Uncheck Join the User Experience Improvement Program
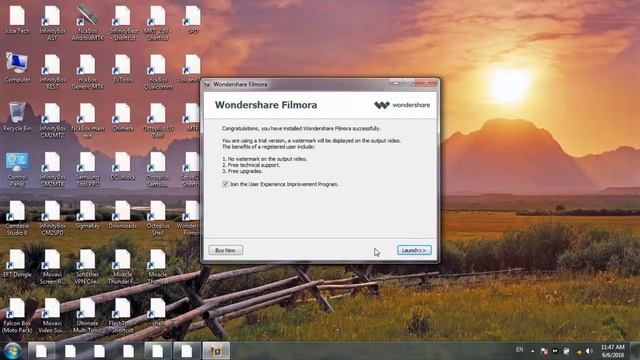This screenshot has height=360, width=640. pos(225,184)
